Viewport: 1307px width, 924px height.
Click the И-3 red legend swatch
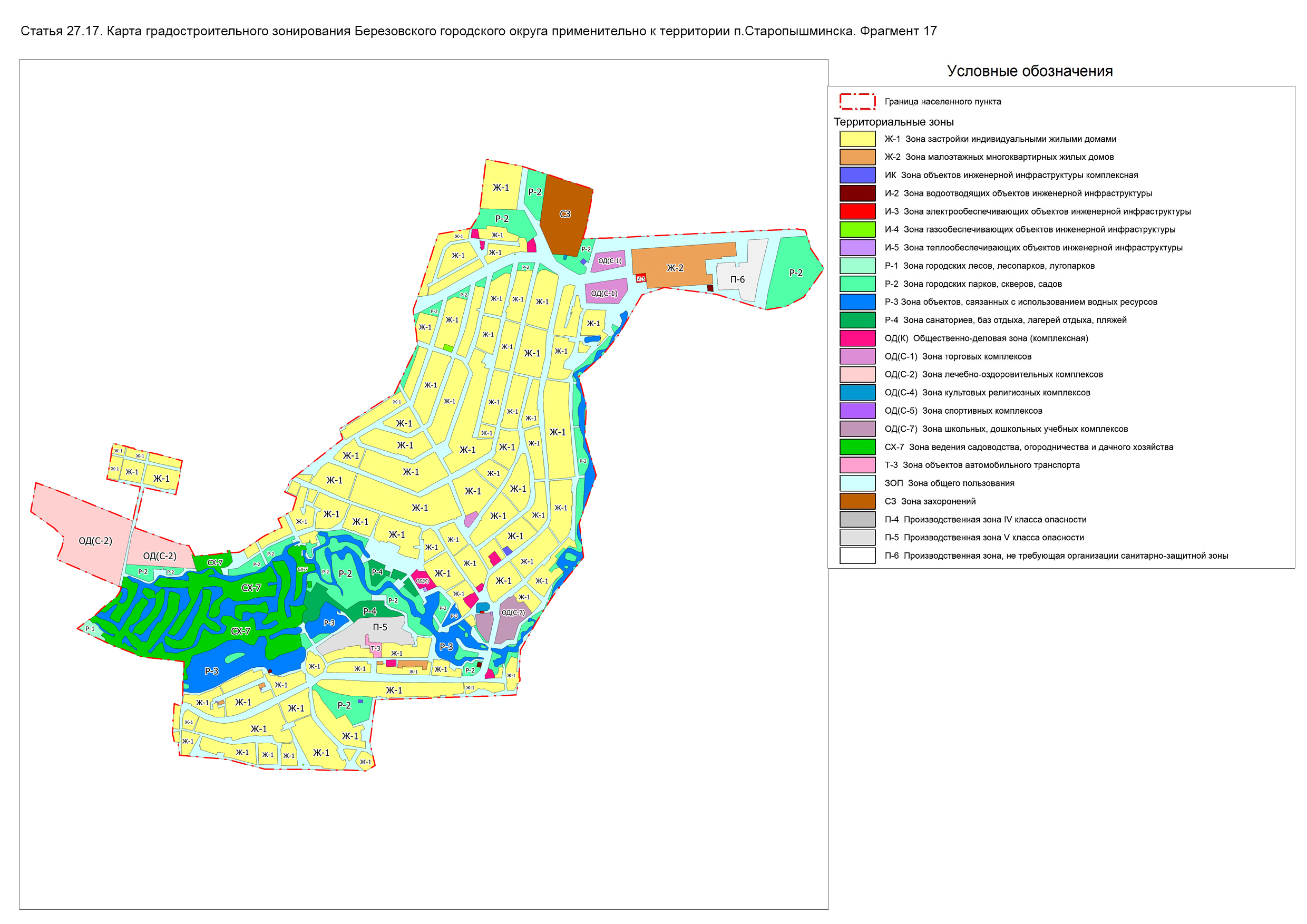(x=857, y=211)
